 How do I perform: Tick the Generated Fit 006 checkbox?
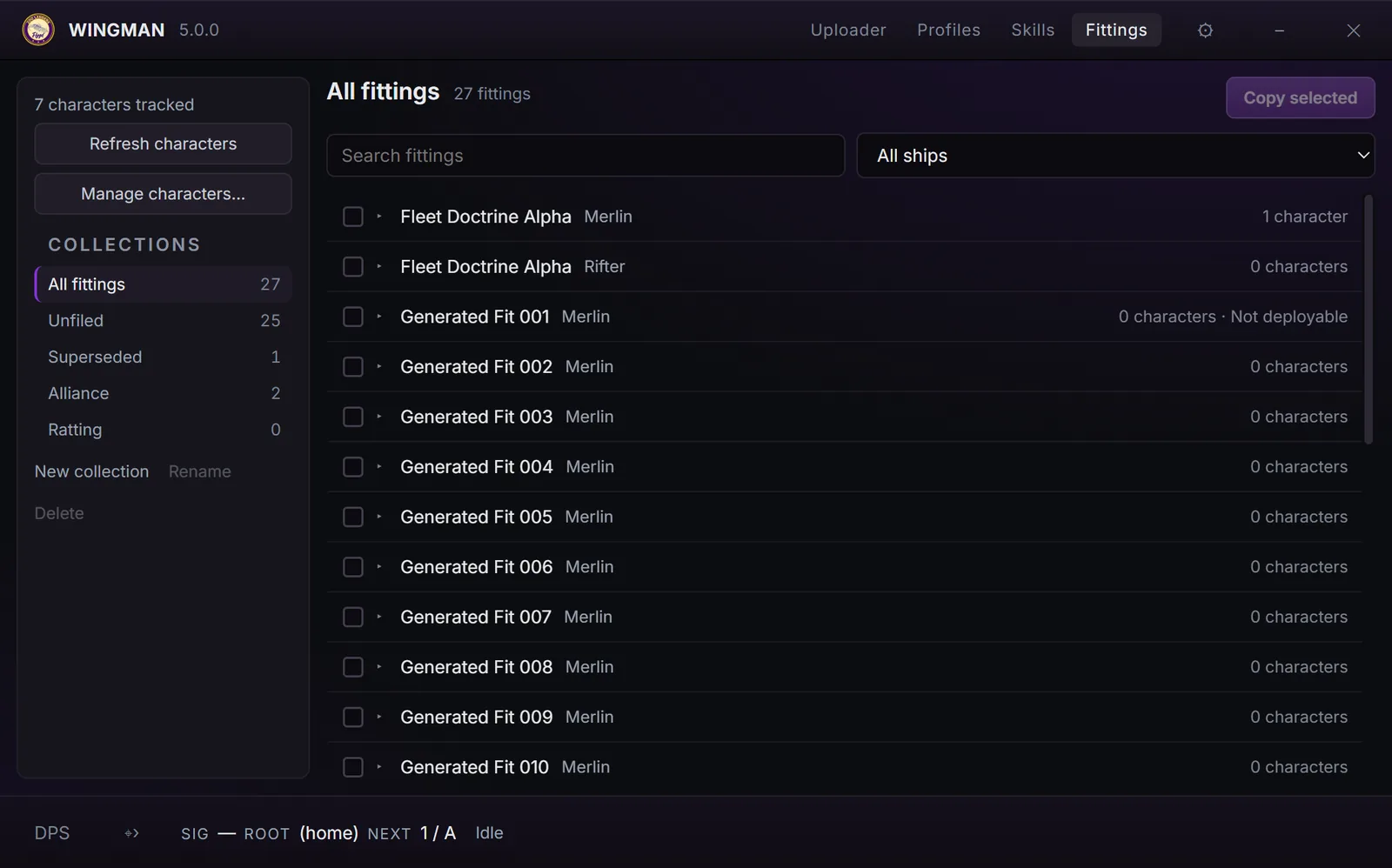353,567
